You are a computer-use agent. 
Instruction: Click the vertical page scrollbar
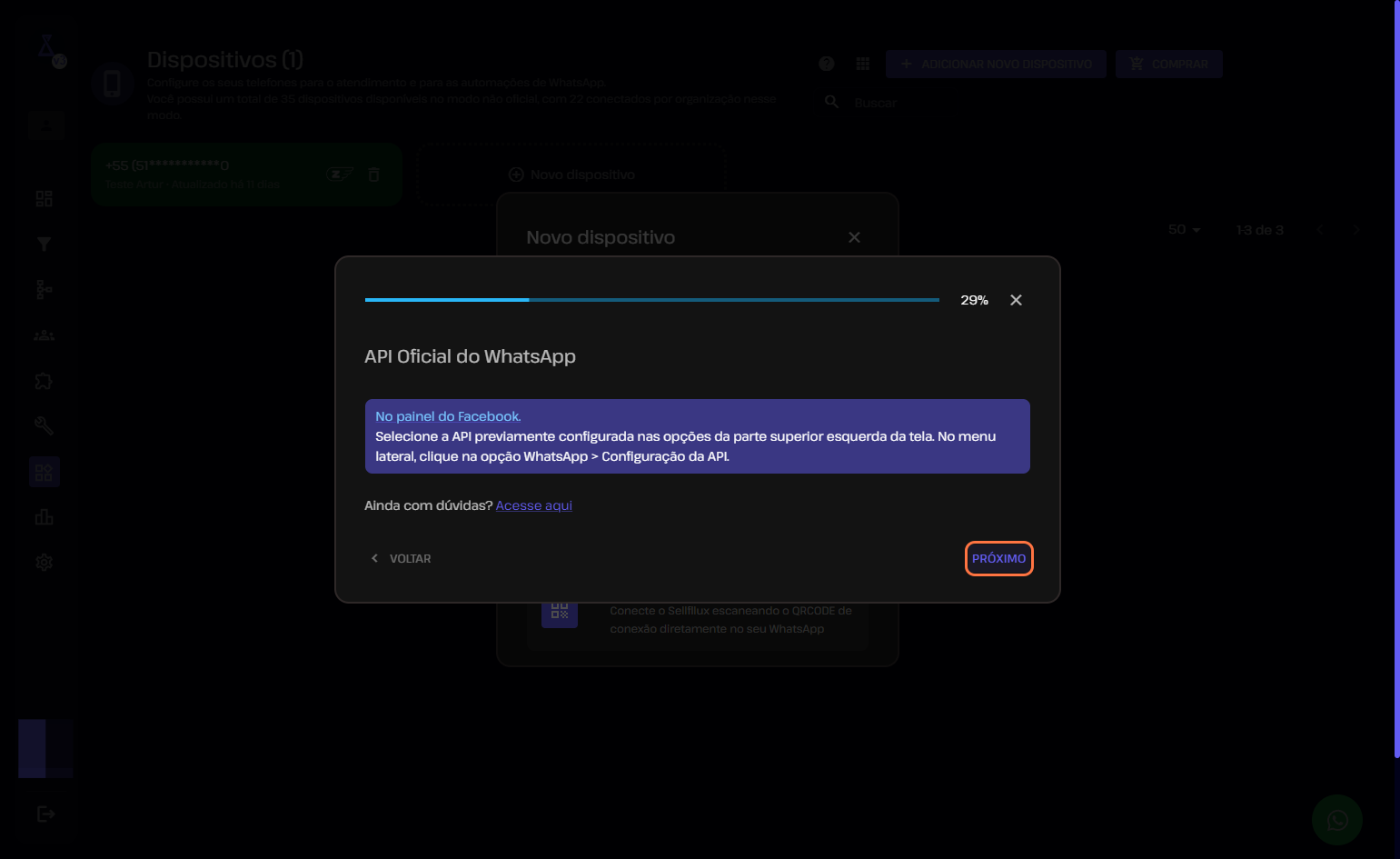coord(1396,378)
